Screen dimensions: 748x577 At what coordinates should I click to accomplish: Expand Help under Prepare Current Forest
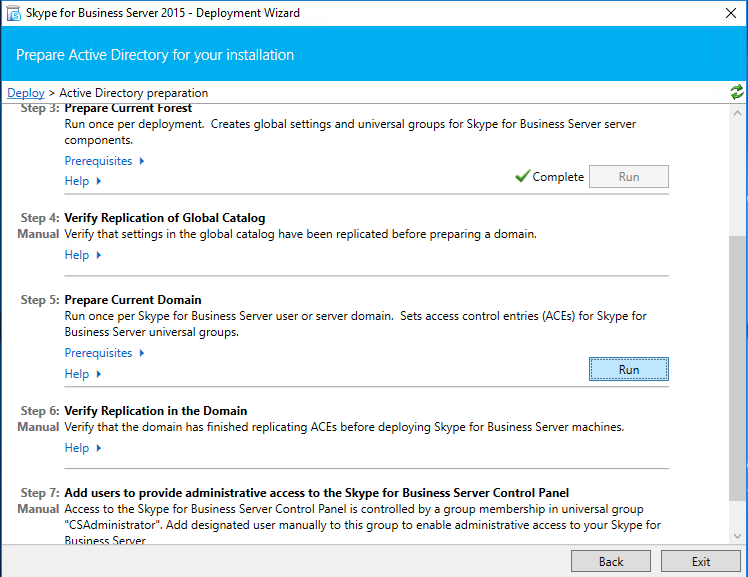click(x=83, y=181)
